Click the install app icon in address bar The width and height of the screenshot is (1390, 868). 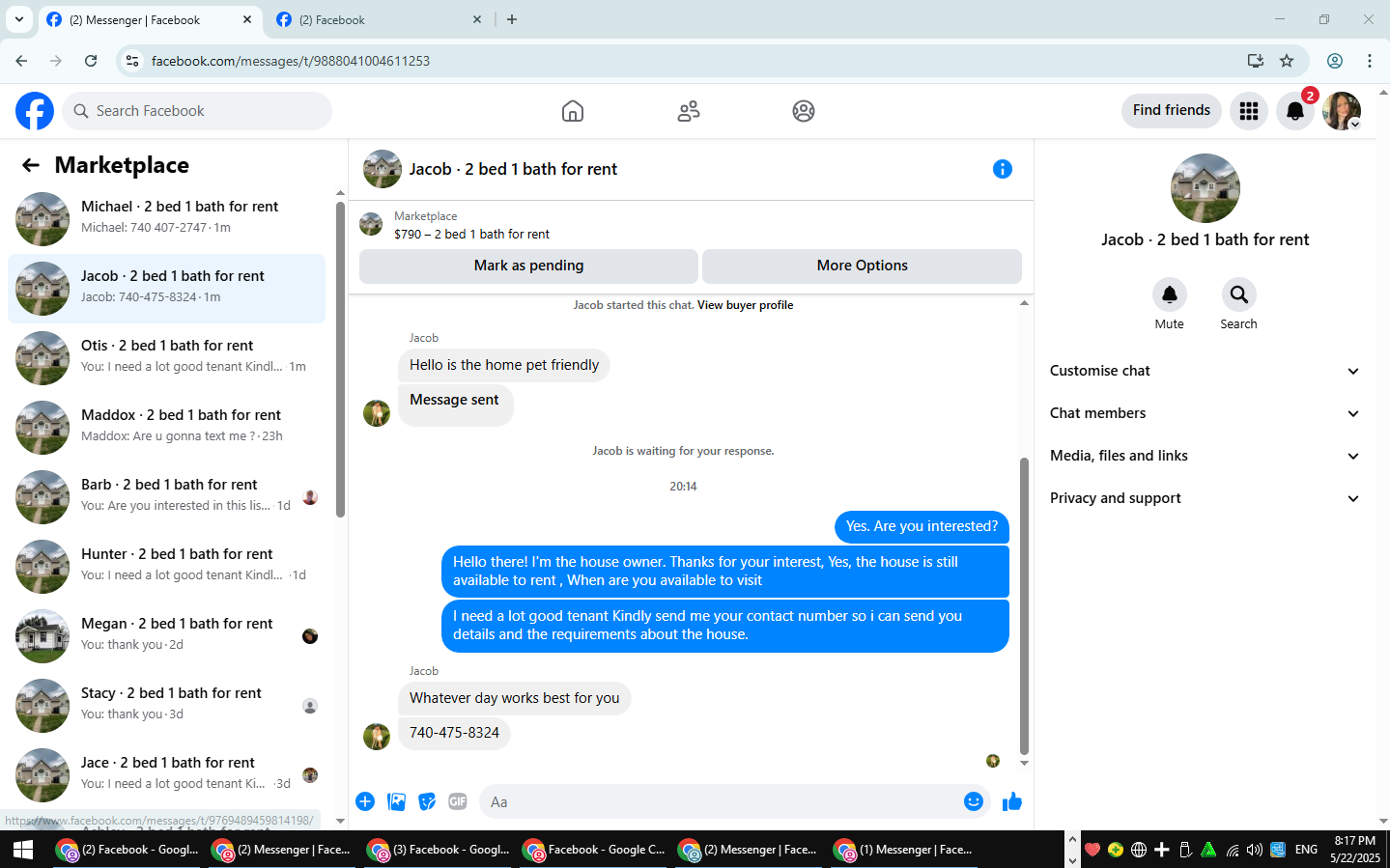click(x=1256, y=61)
